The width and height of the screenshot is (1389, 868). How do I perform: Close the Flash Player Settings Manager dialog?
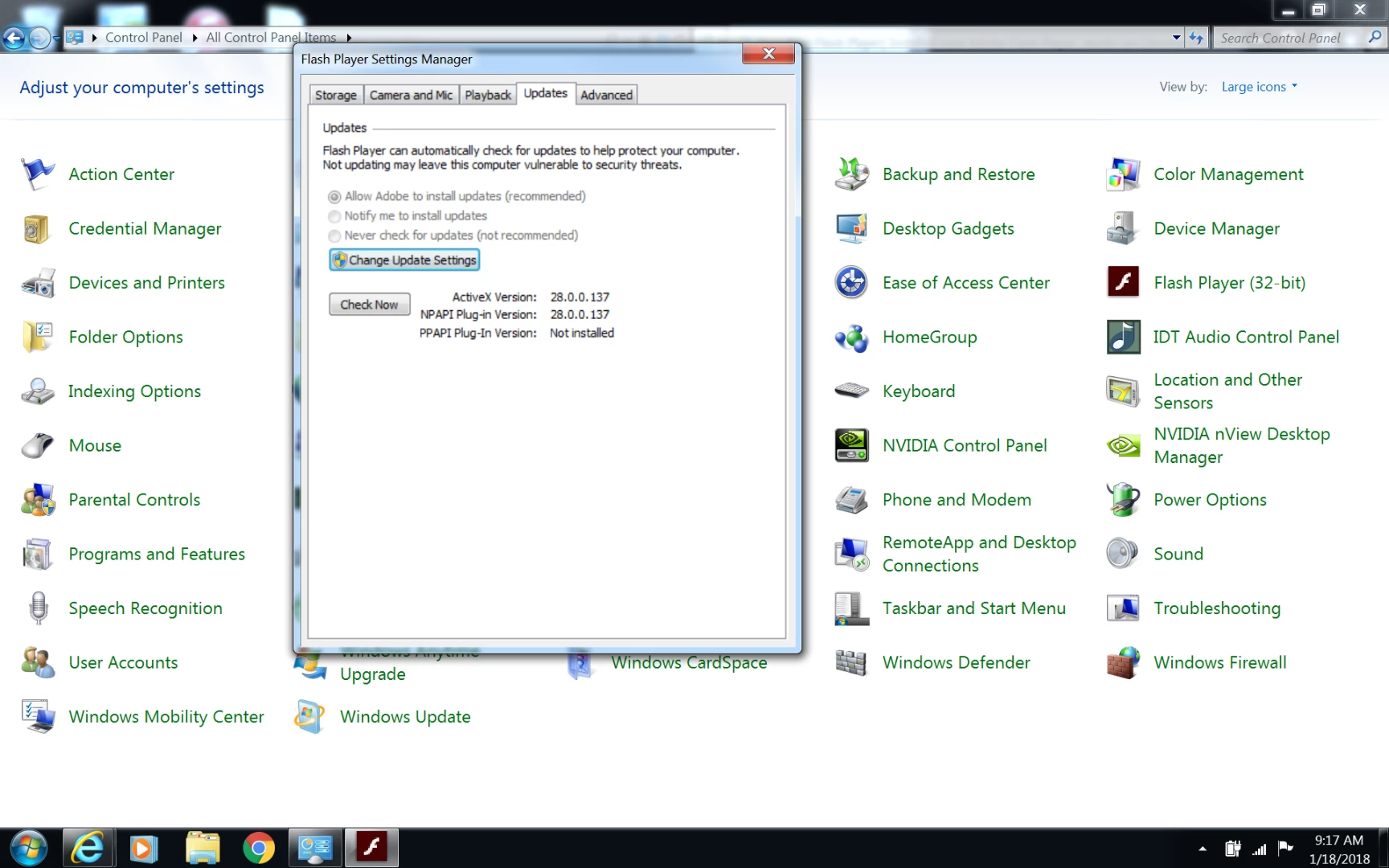point(768,54)
